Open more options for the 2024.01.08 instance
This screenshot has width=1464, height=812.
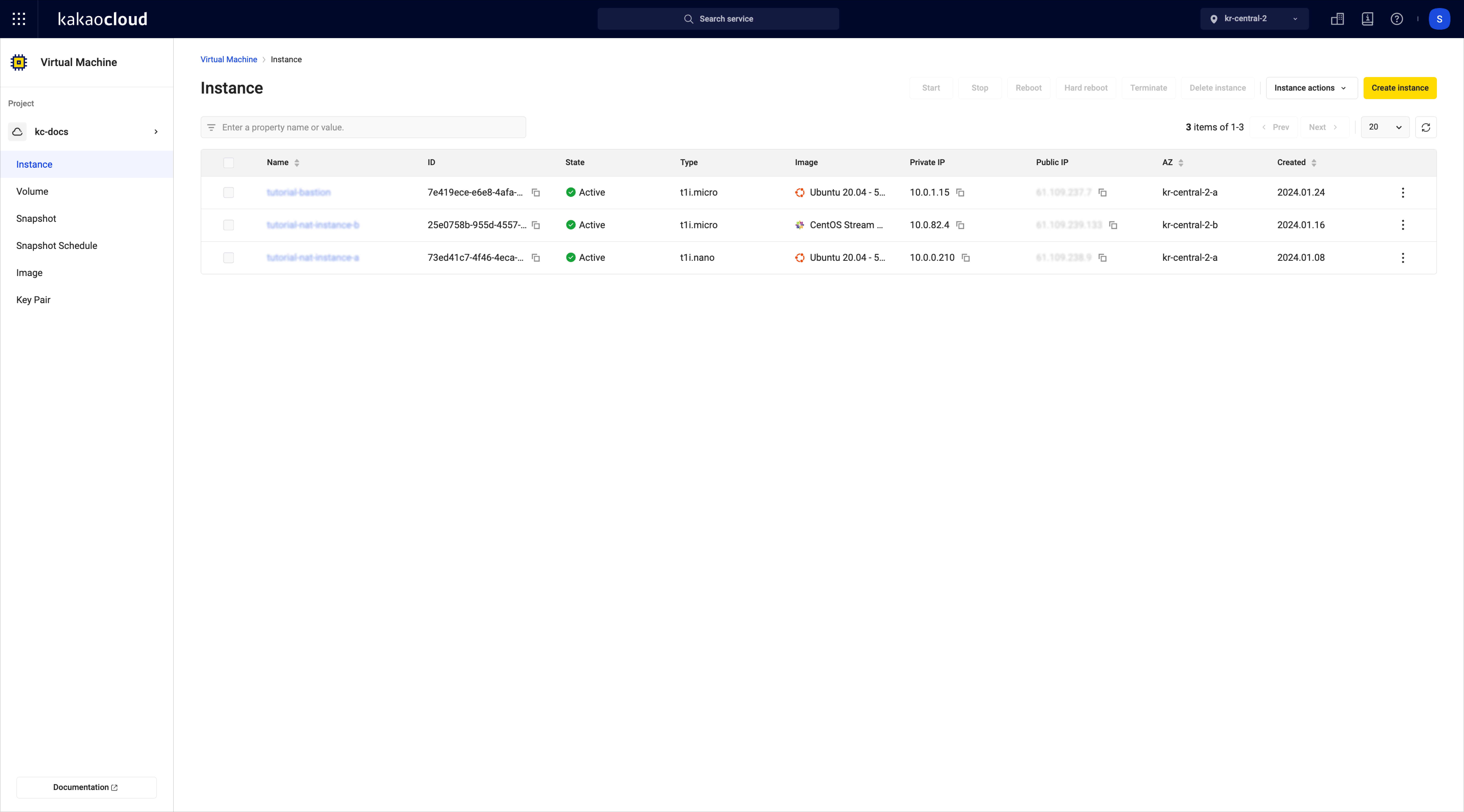pyautogui.click(x=1403, y=258)
